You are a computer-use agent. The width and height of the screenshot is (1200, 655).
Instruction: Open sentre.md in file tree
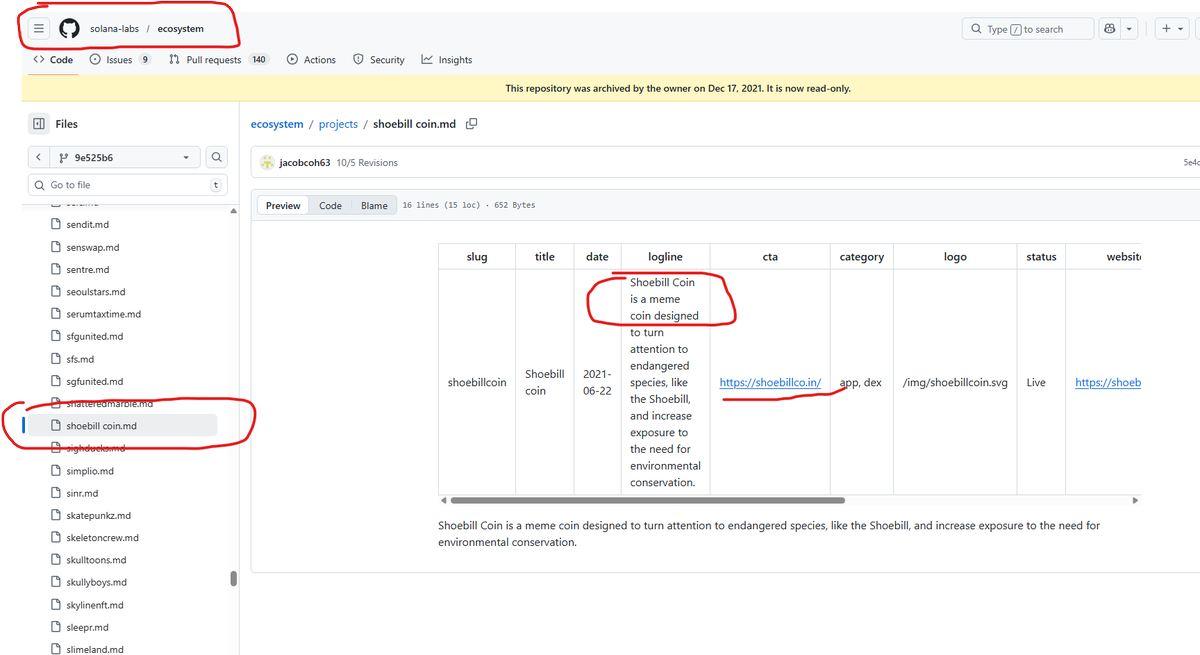(x=87, y=270)
